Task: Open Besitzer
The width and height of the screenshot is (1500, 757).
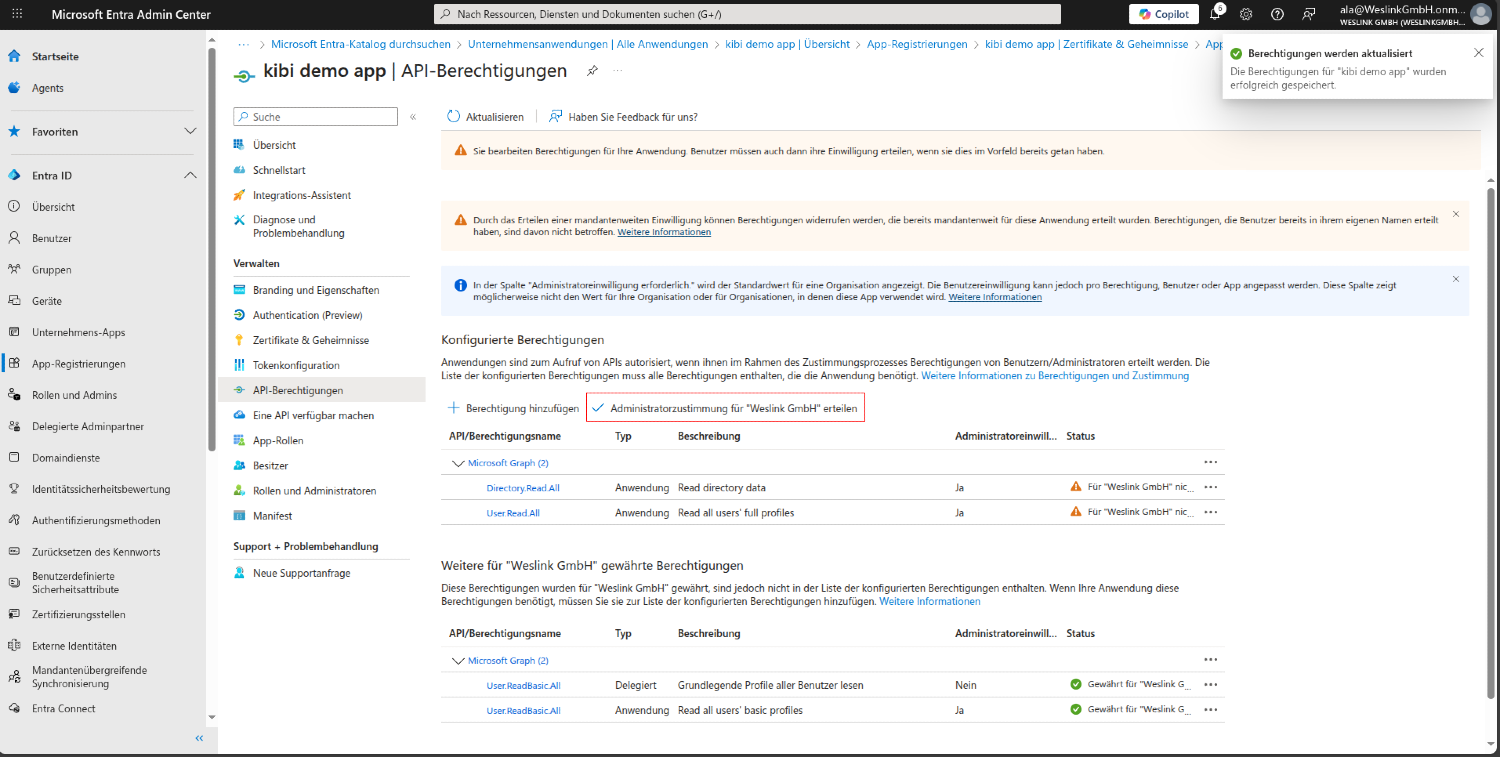Action: (270, 465)
